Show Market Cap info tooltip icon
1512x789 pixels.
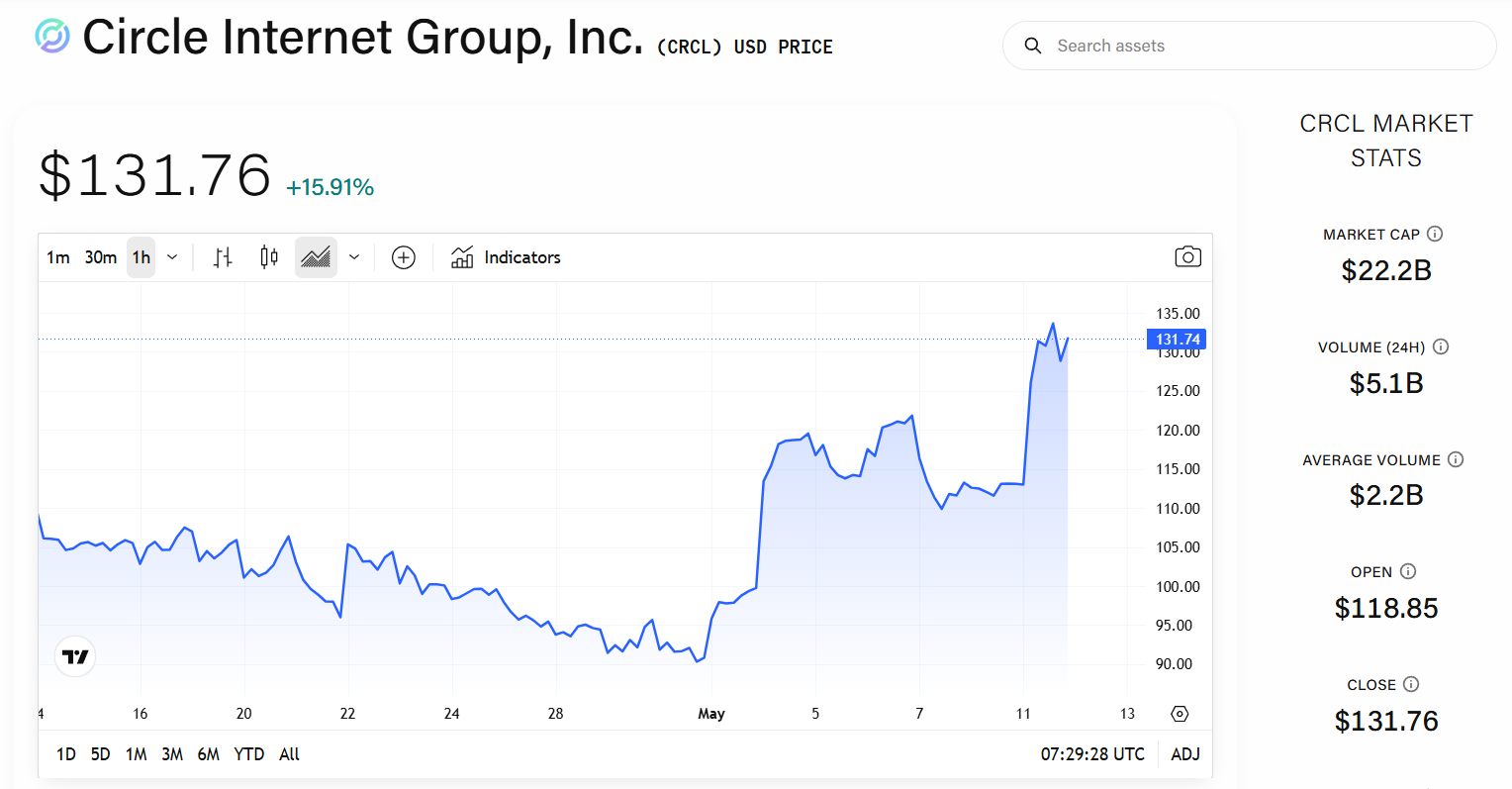(x=1435, y=235)
